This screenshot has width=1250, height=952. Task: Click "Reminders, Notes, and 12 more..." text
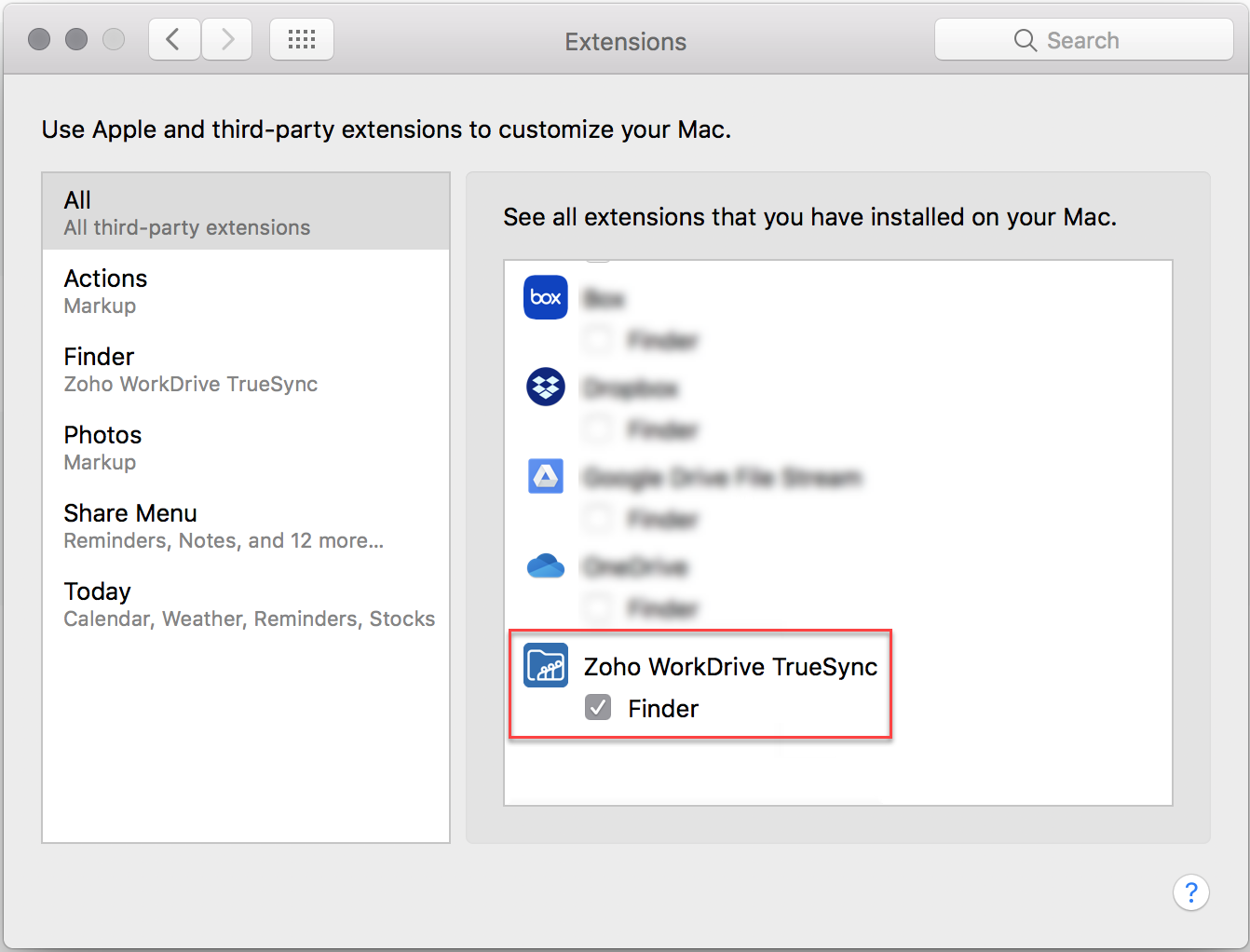224,540
